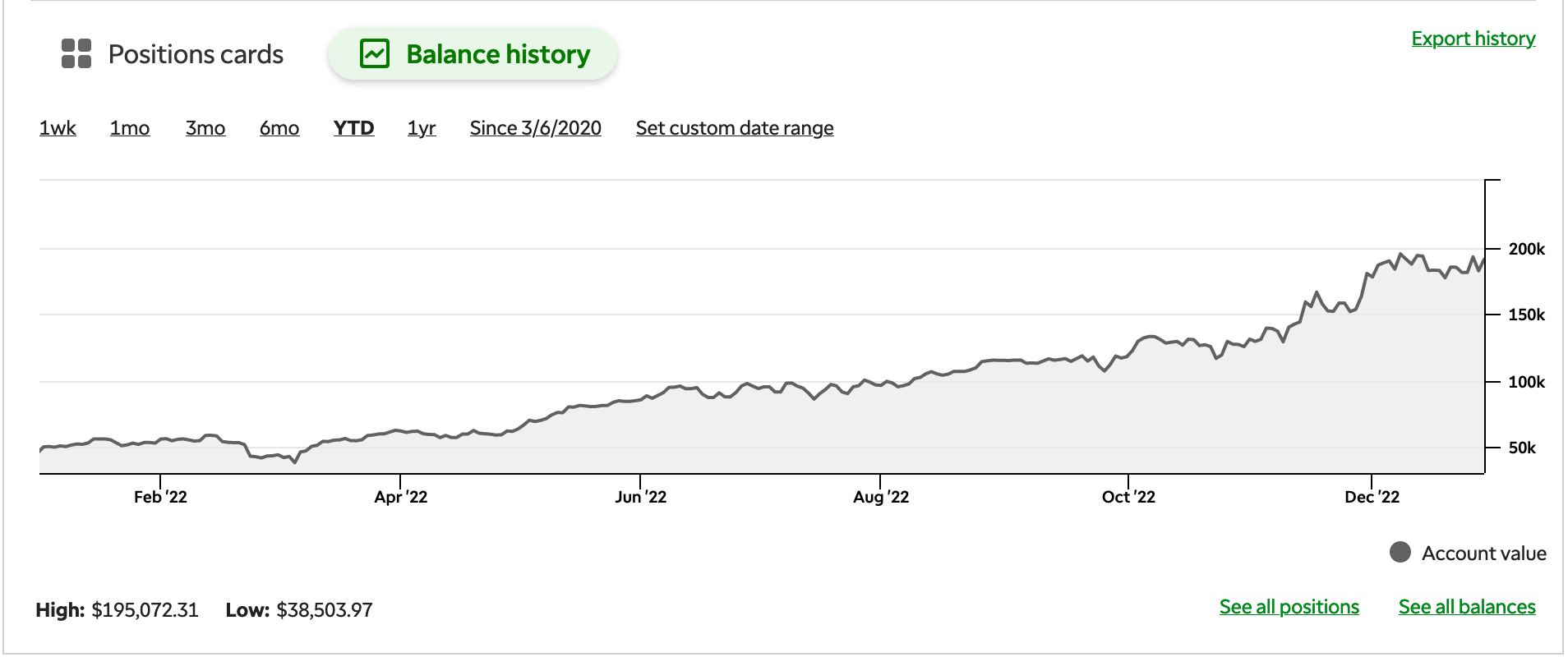The image size is (1568, 657).
Task: Select the YTD time range
Action: pyautogui.click(x=353, y=128)
